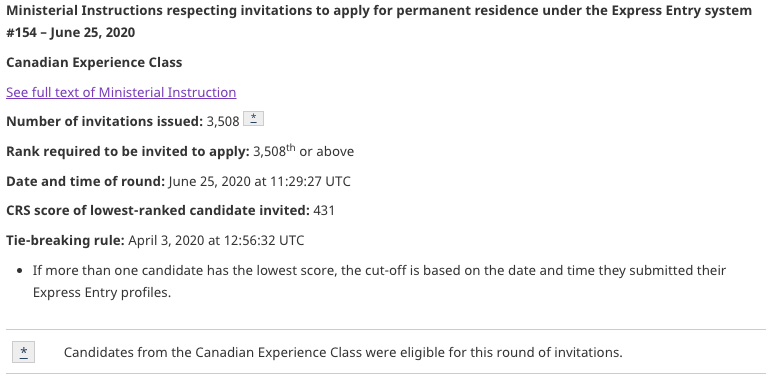Click the Canadian Experience Class subheading
Viewport: 772px width, 379px height.
click(94, 63)
